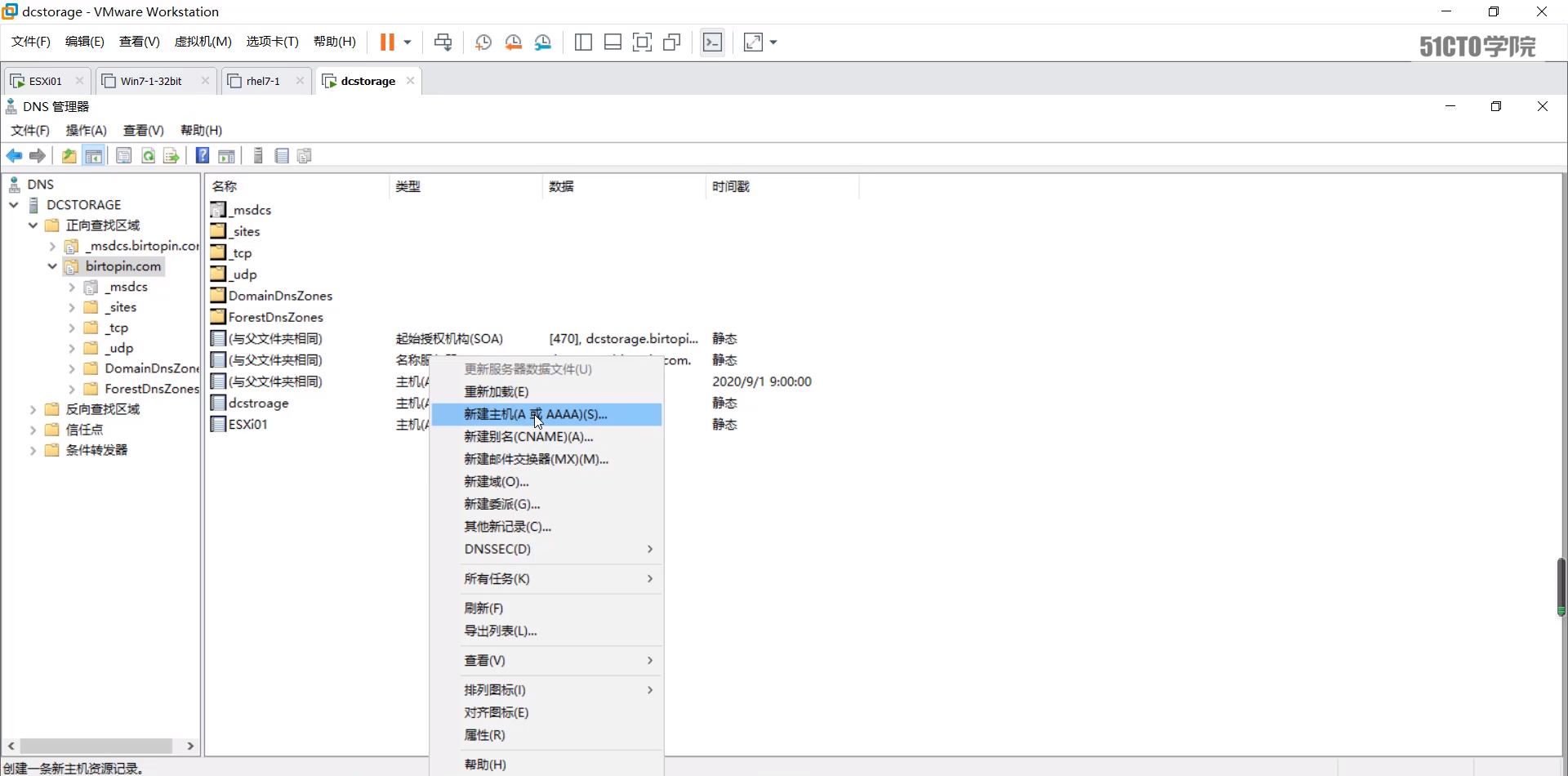Viewport: 1568px width, 776px height.
Task: Expand the _sites folder in the tree
Action: (72, 307)
